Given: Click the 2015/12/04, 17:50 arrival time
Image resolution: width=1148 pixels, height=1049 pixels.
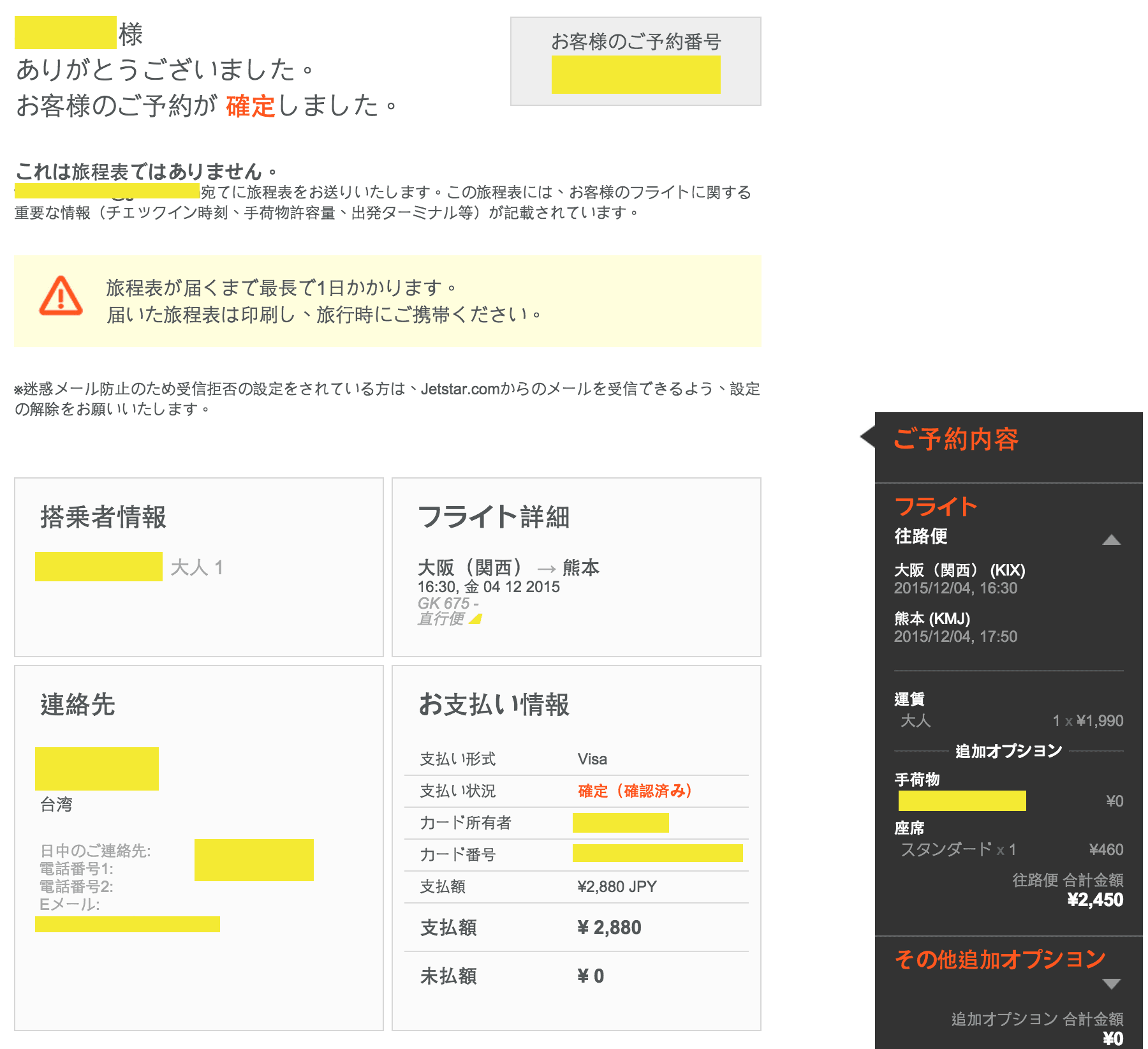Looking at the screenshot, I should pos(955,636).
